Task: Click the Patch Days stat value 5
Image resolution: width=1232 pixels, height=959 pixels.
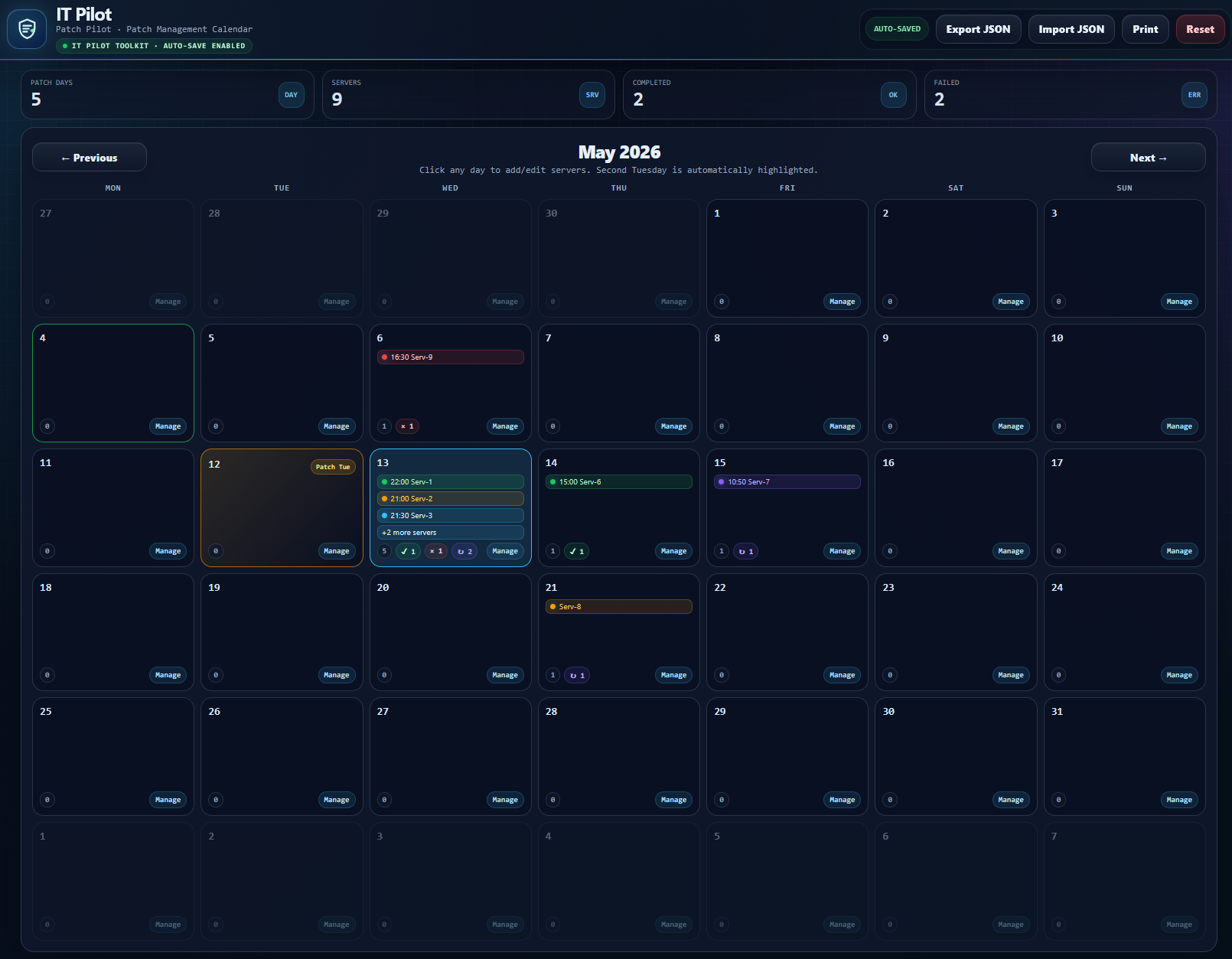Action: (x=36, y=99)
